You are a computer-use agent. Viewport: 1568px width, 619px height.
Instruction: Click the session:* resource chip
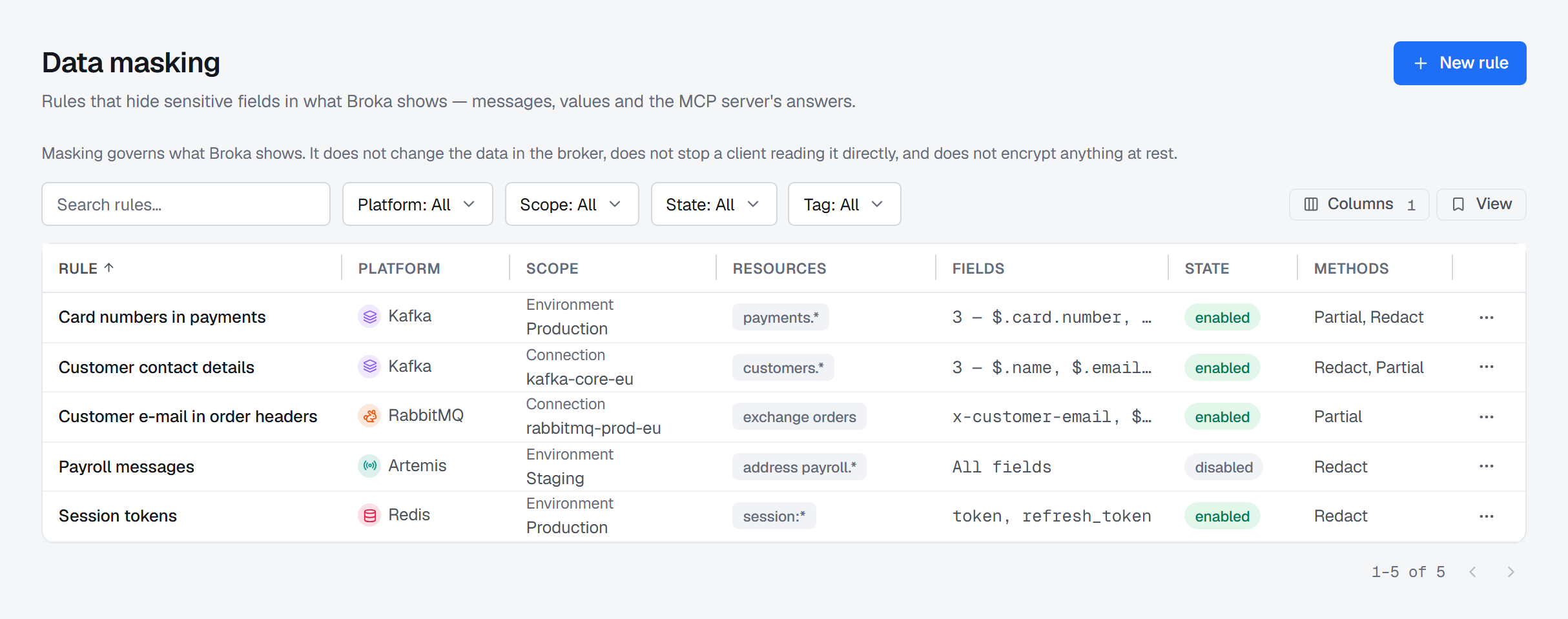pos(774,516)
